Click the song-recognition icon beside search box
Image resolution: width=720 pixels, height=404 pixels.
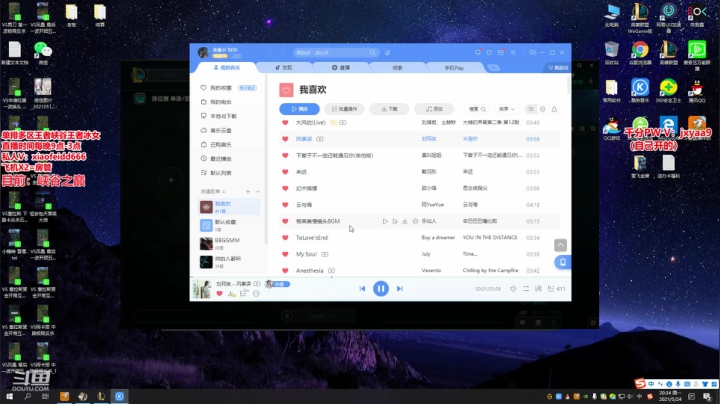pos(388,53)
